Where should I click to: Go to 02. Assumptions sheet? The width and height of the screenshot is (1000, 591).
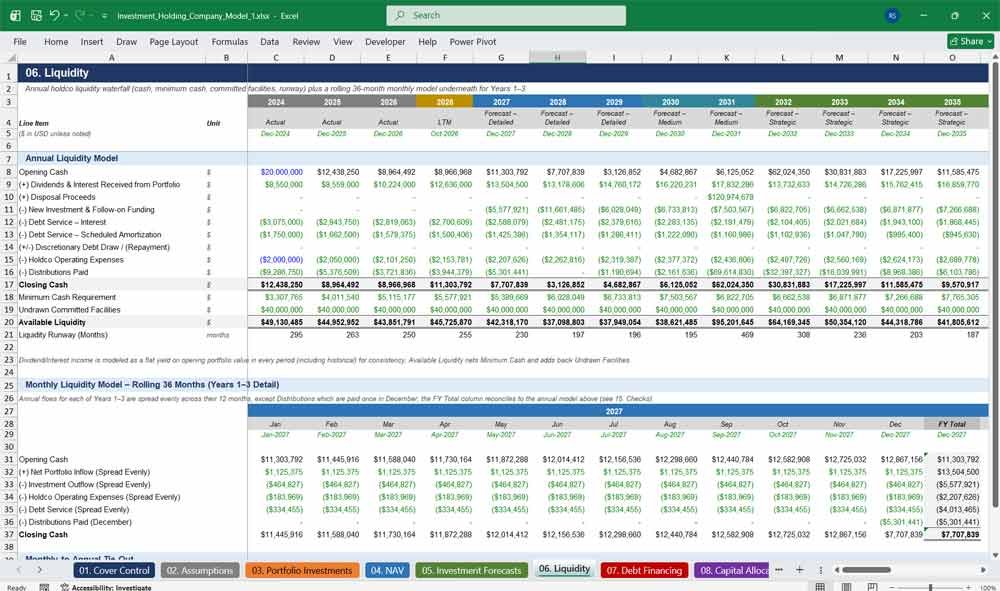(200, 570)
